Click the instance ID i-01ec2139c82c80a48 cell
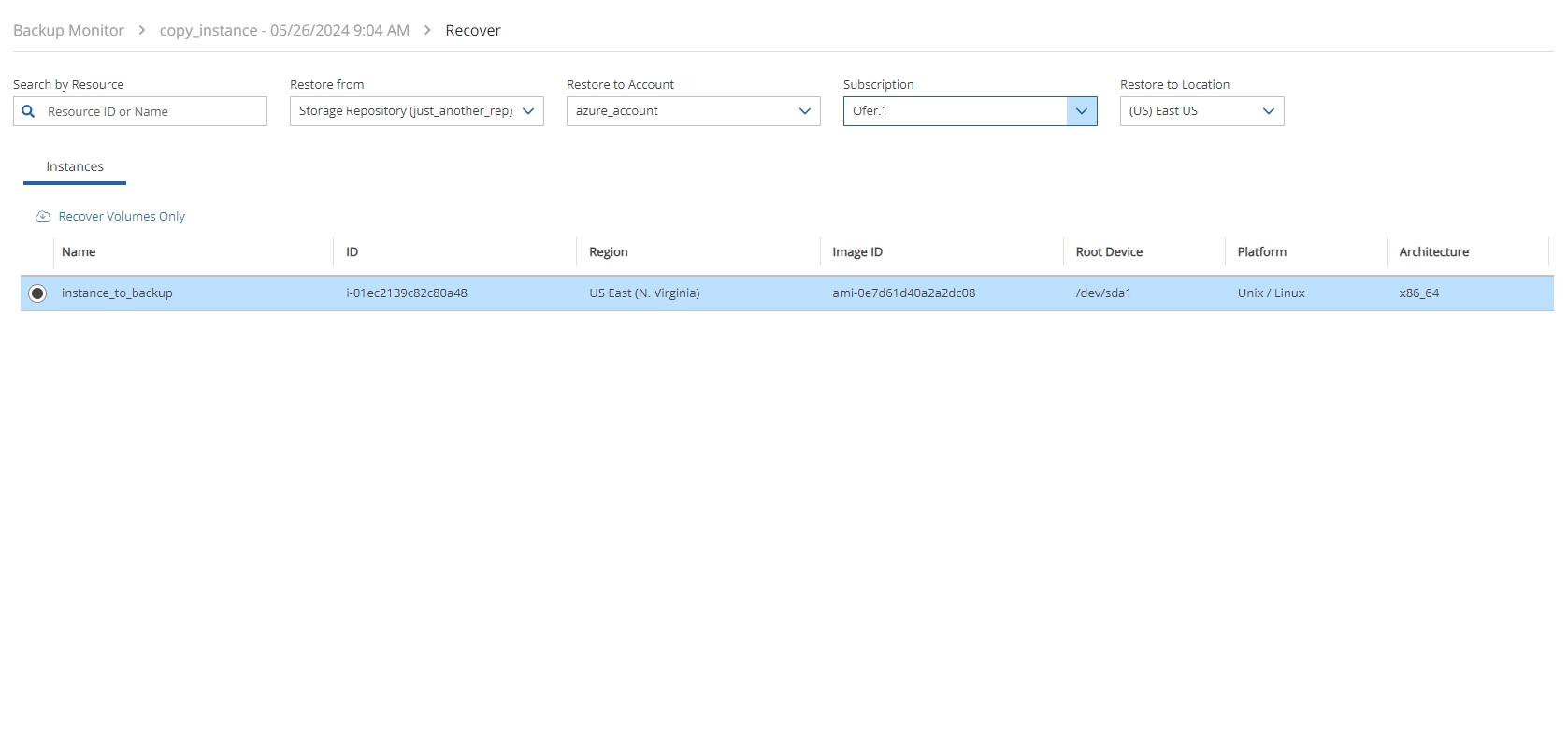The image size is (1568, 744). (x=407, y=293)
